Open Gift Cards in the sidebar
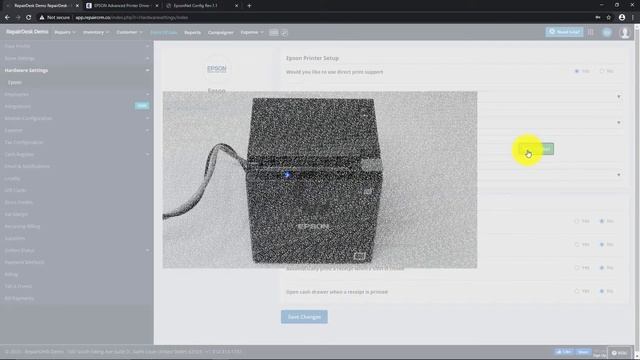Screen dimensions: 640x360 pyautogui.click(x=15, y=190)
